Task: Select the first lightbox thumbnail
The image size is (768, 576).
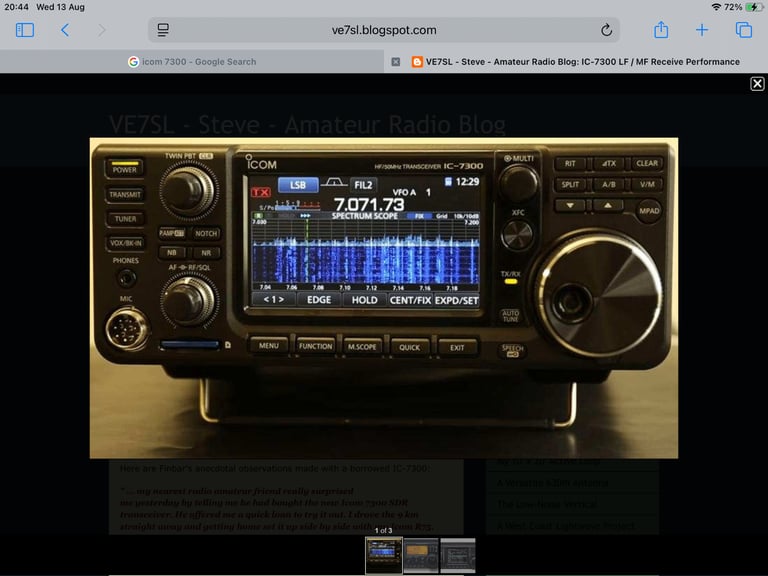Action: tap(384, 555)
